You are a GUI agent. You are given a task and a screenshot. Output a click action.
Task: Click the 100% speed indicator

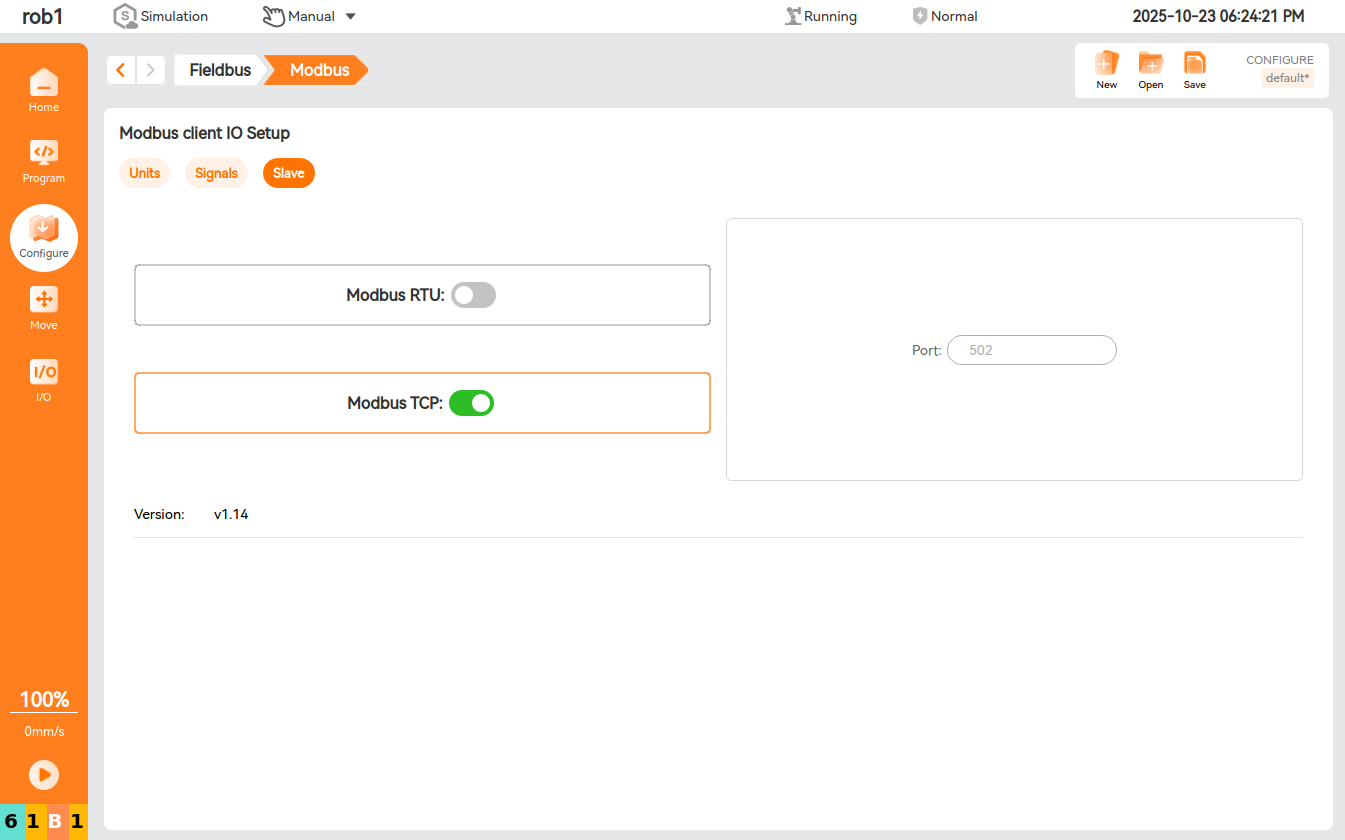click(44, 699)
